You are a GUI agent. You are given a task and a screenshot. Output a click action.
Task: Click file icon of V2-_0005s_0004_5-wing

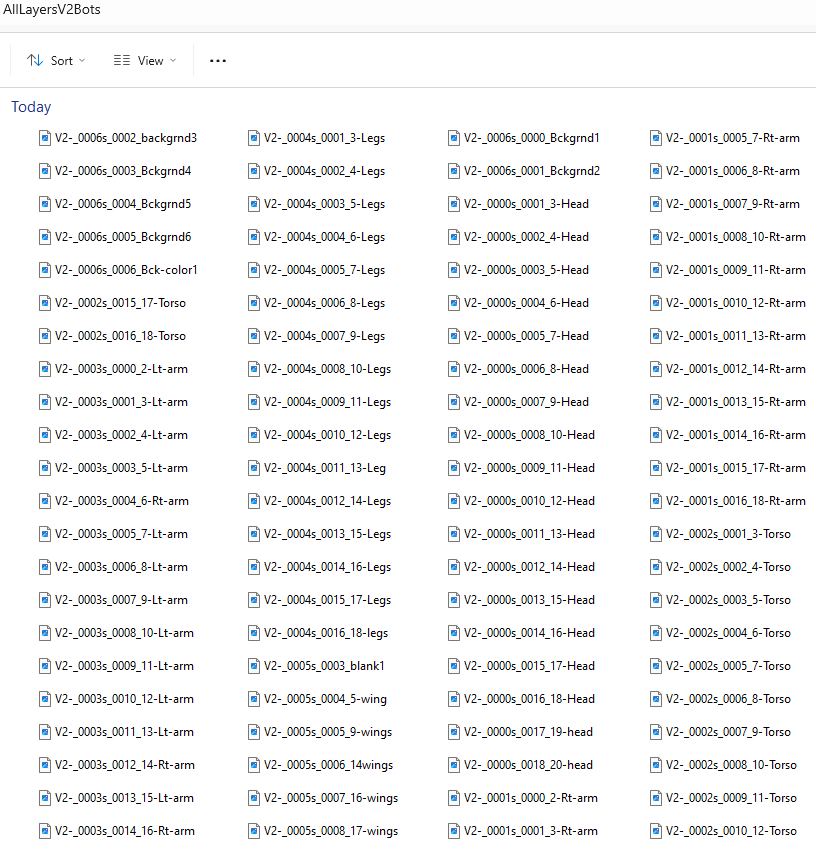254,699
